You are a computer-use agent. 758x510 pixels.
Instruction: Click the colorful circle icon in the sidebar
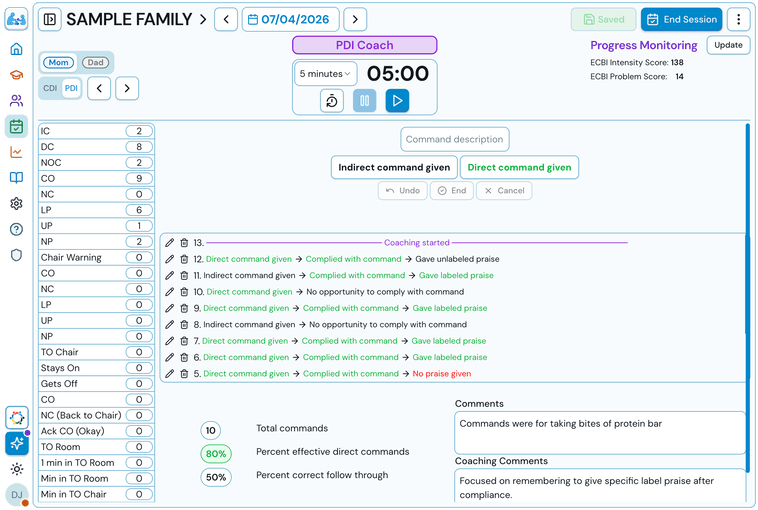(x=17, y=418)
